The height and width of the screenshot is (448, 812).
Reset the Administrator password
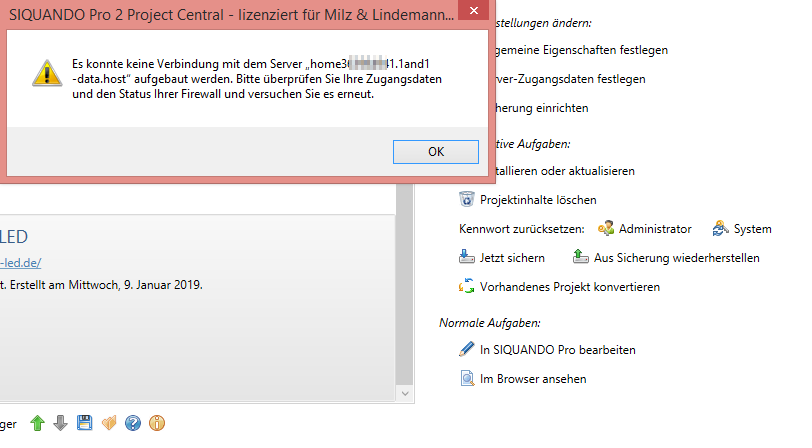click(645, 229)
